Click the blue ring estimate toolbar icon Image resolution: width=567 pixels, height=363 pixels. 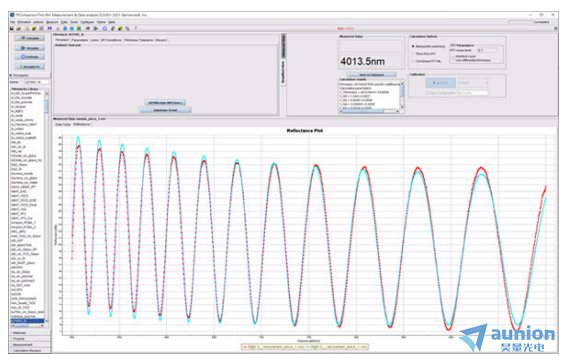[x=105, y=28]
